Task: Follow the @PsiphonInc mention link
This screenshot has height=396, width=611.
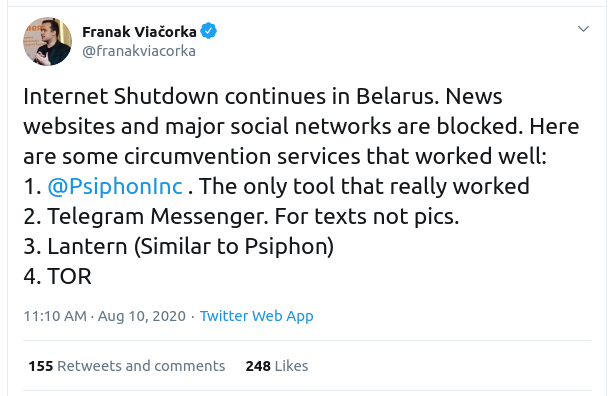Action: (x=115, y=186)
